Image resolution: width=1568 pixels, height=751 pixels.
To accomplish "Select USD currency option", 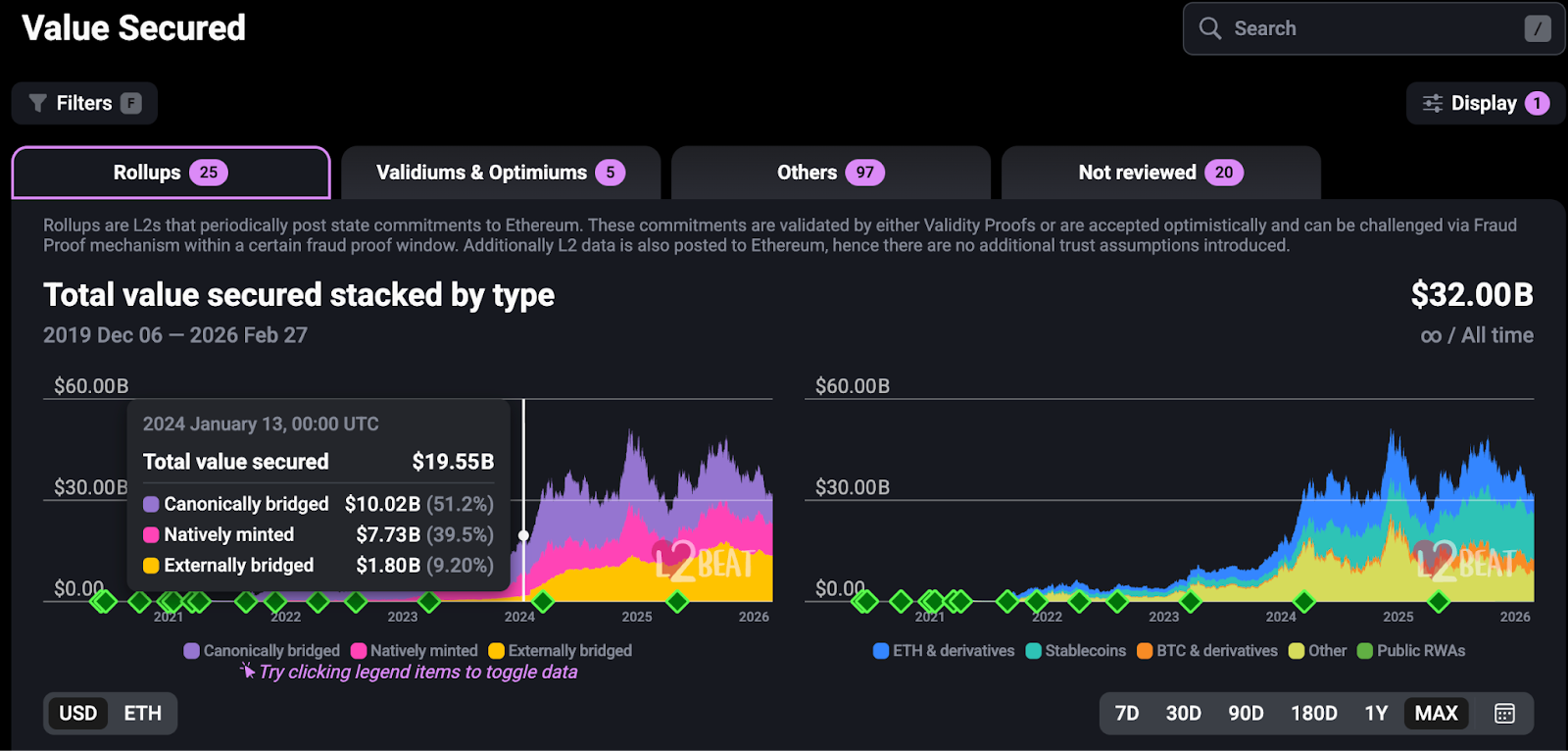I will click(78, 713).
